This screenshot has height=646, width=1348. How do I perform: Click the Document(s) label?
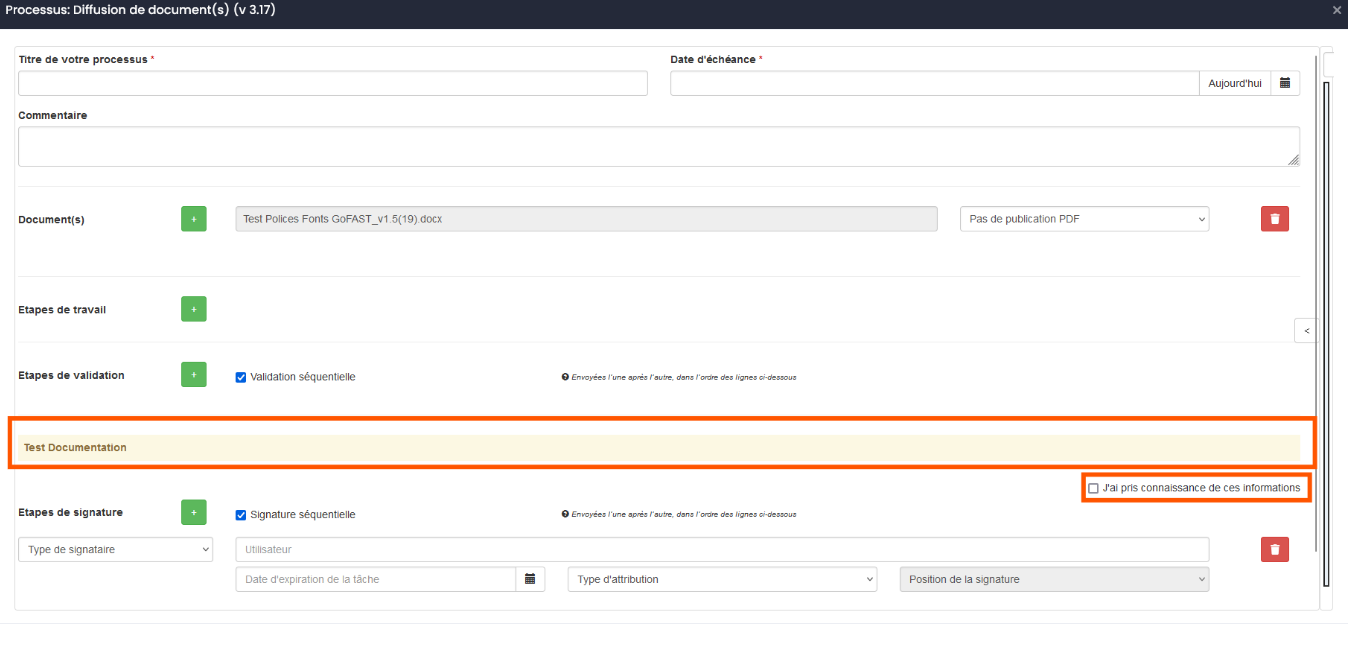(51, 219)
